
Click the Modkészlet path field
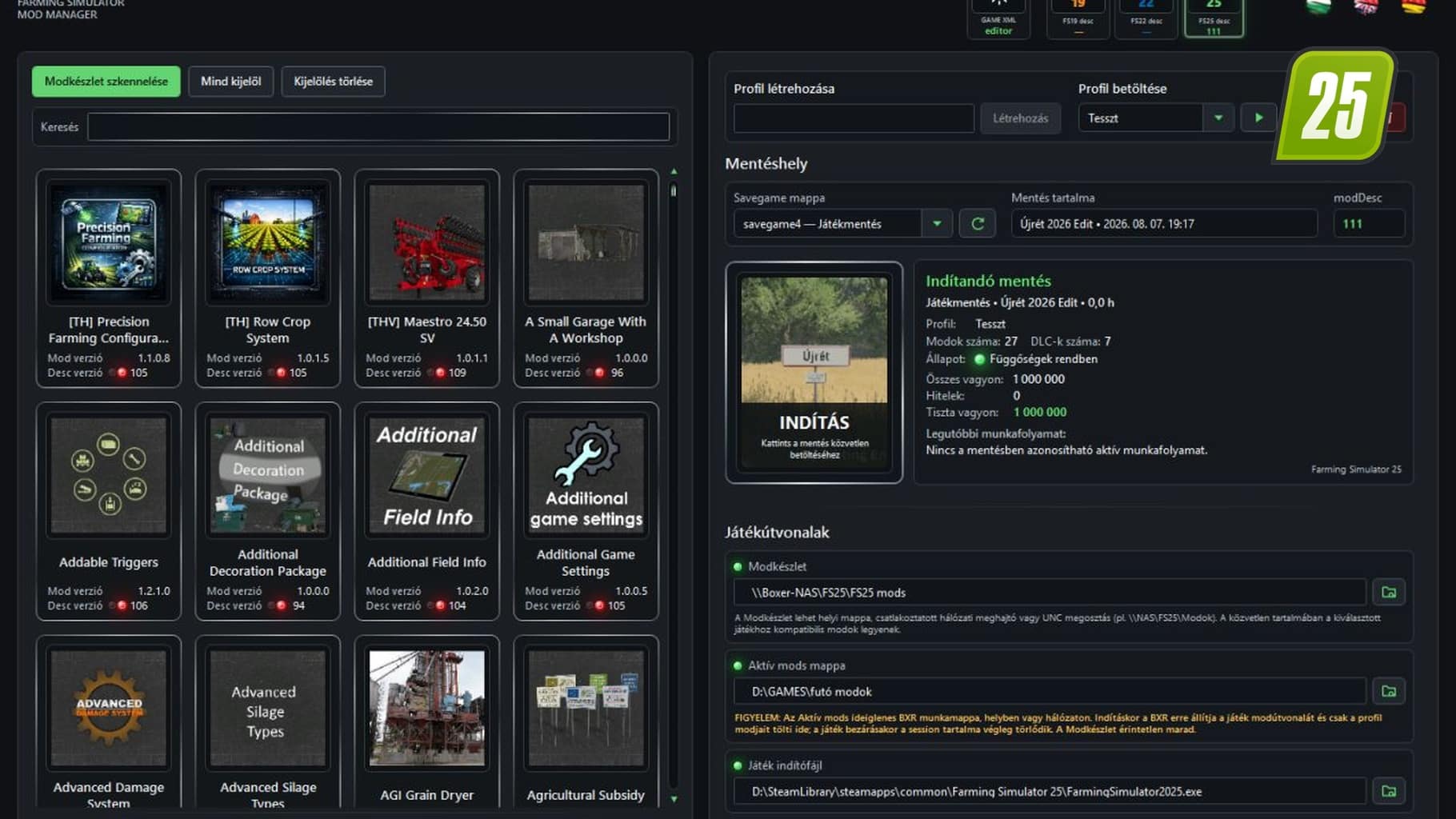1050,593
